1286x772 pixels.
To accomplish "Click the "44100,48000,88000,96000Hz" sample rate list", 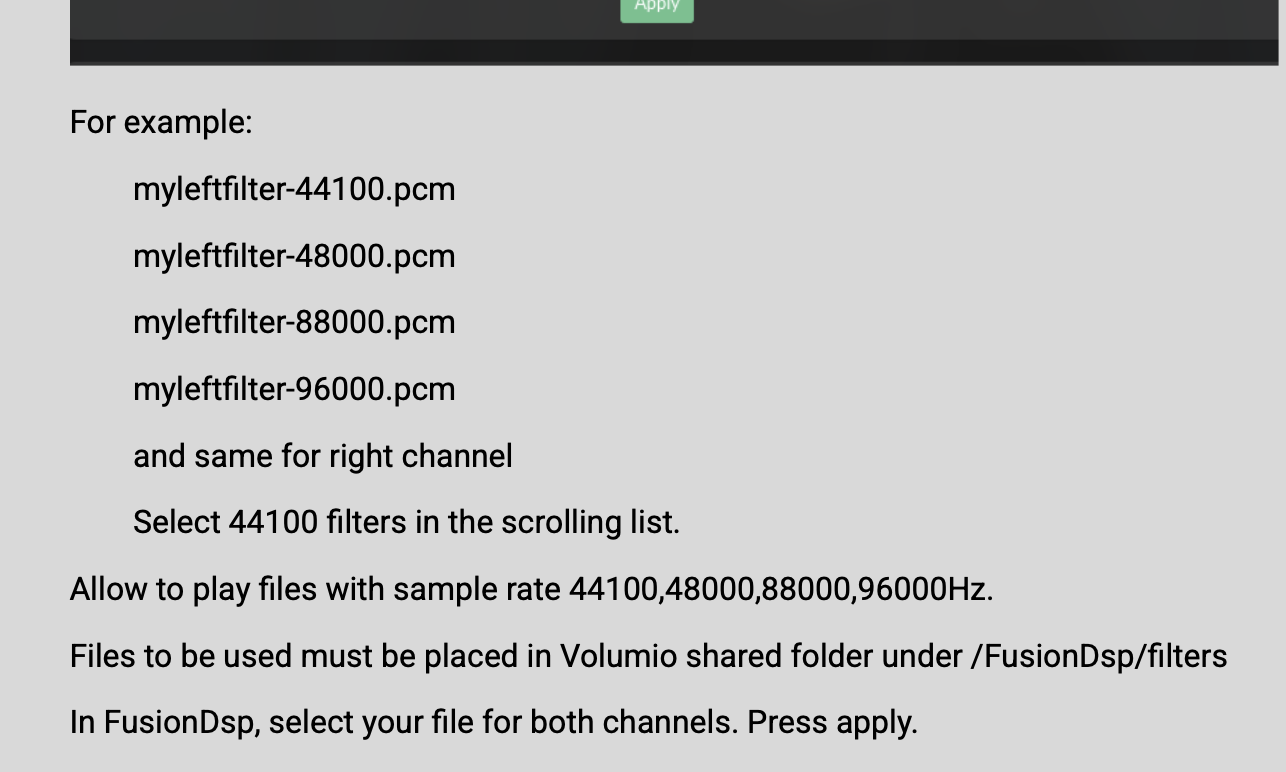I will tap(780, 589).
